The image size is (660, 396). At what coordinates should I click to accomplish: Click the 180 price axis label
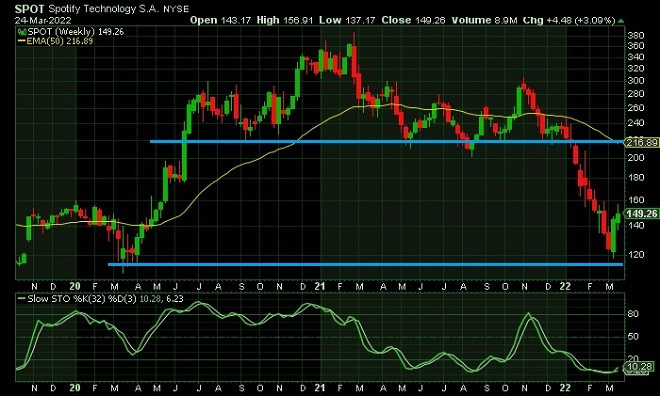[x=636, y=178]
